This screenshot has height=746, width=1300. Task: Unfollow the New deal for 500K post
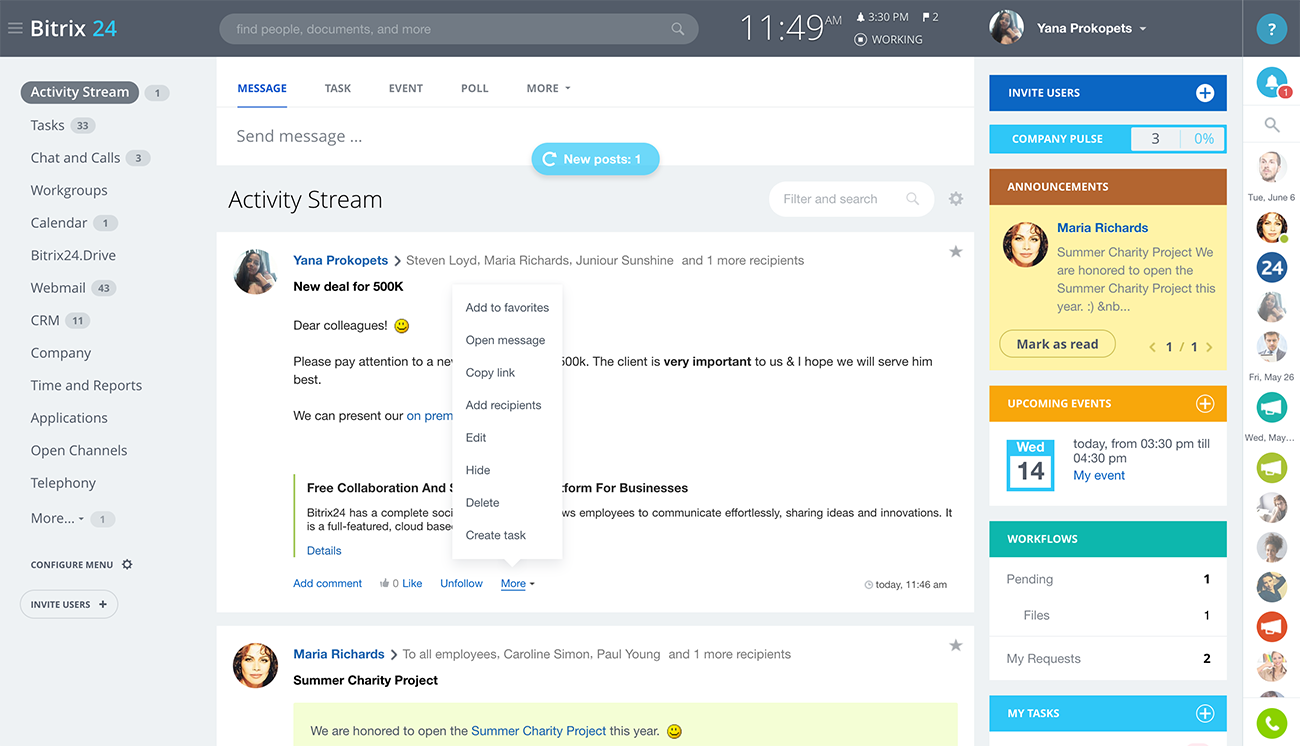pos(461,583)
